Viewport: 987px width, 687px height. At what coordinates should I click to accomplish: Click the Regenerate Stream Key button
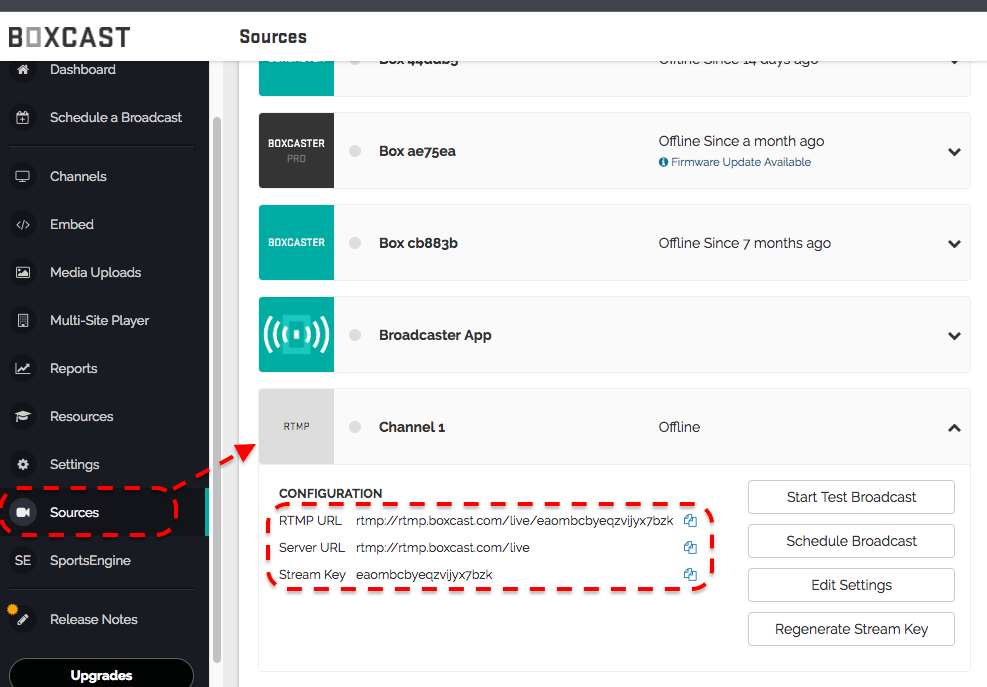[851, 629]
